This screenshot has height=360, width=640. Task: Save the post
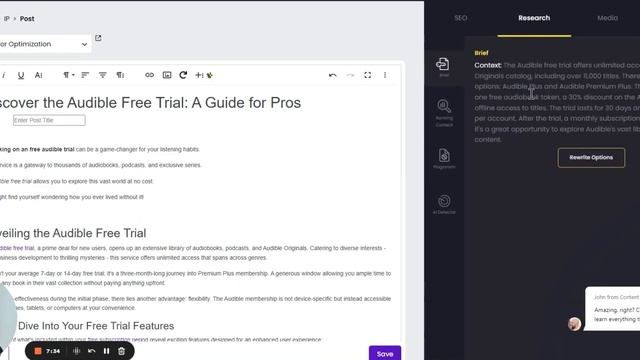384,353
